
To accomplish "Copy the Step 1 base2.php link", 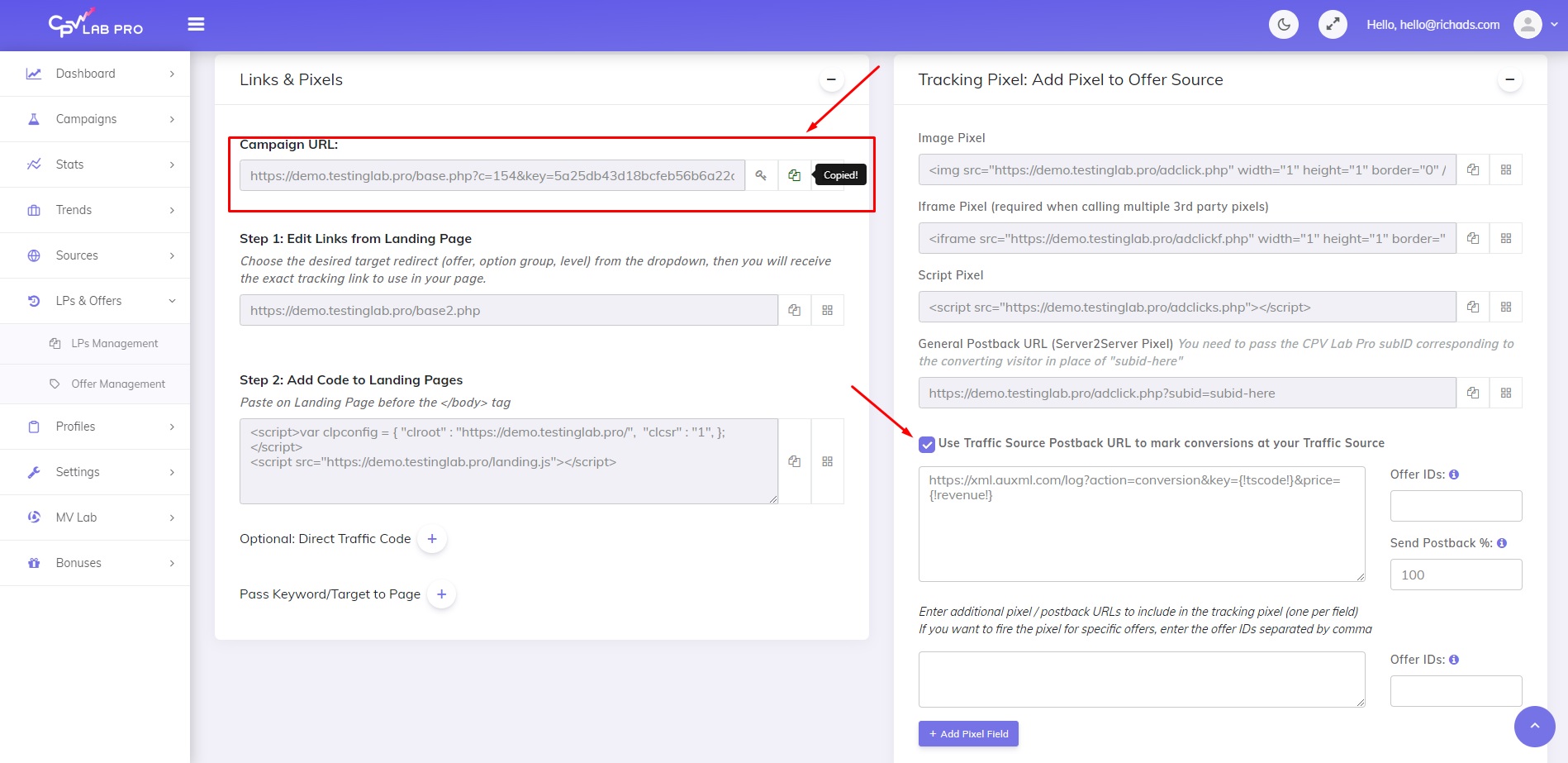I will pos(794,310).
